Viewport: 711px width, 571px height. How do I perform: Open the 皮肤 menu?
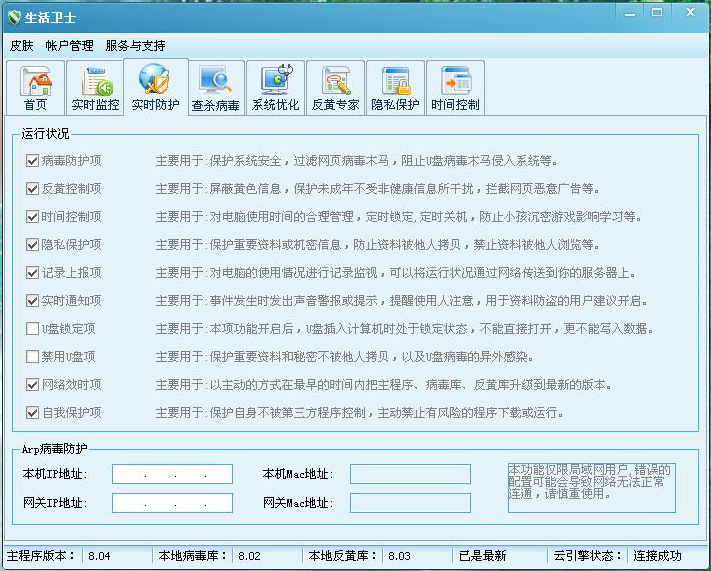tap(21, 45)
